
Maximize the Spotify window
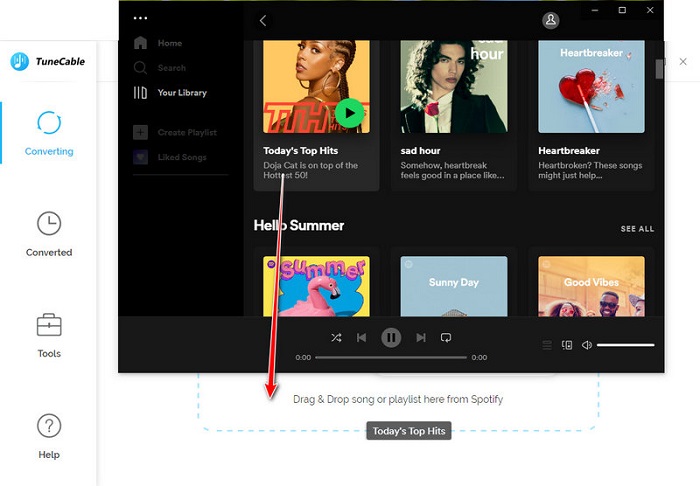[622, 10]
